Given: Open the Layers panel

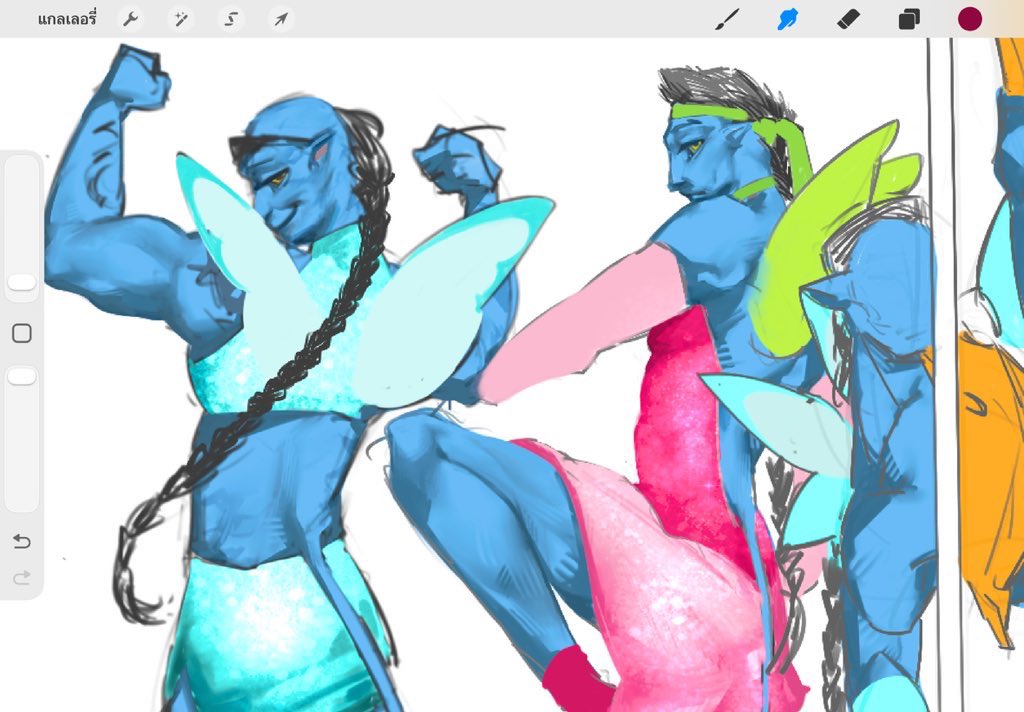Looking at the screenshot, I should click(909, 20).
